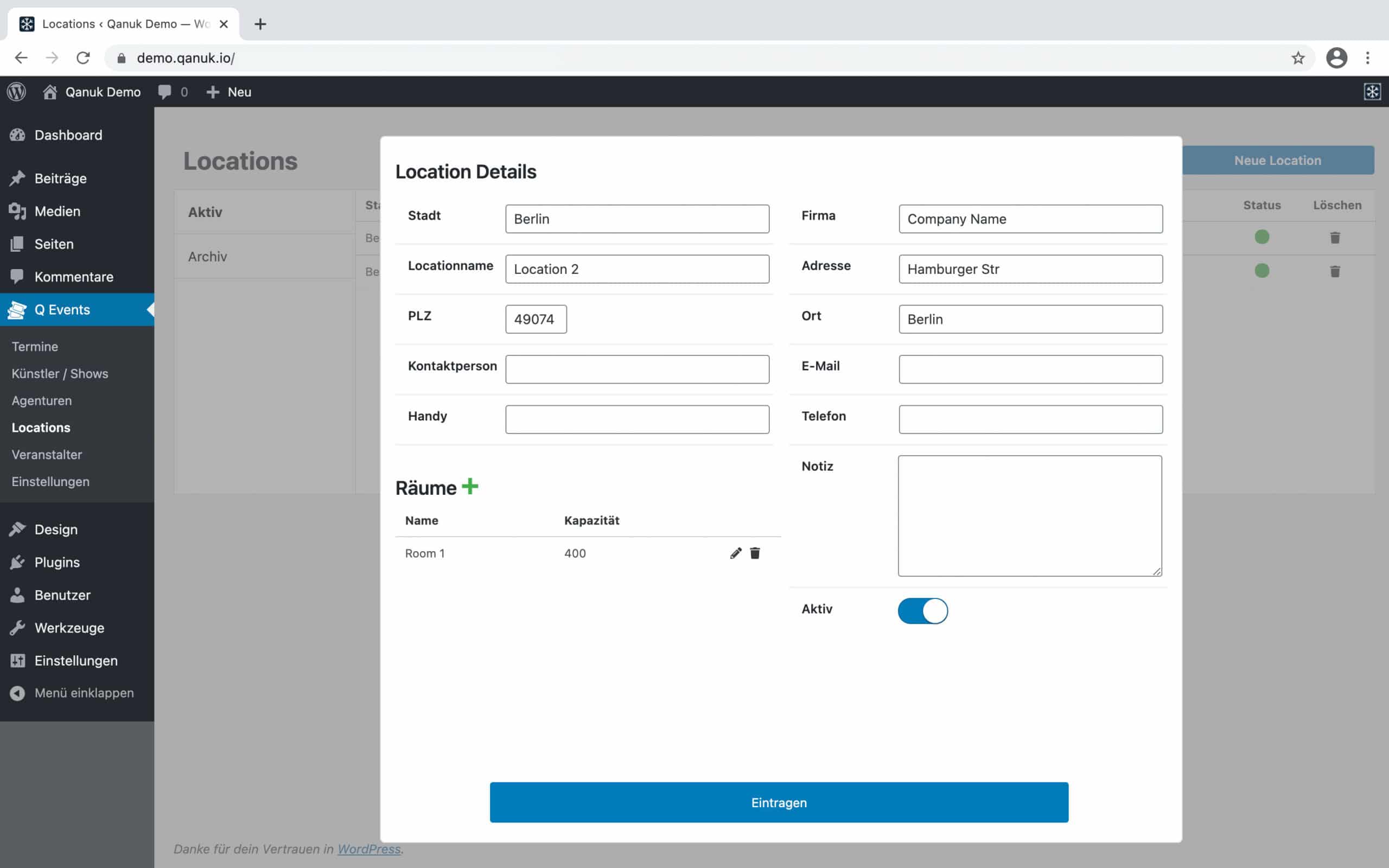Click second row green status dot
The height and width of the screenshot is (868, 1389).
(1261, 270)
